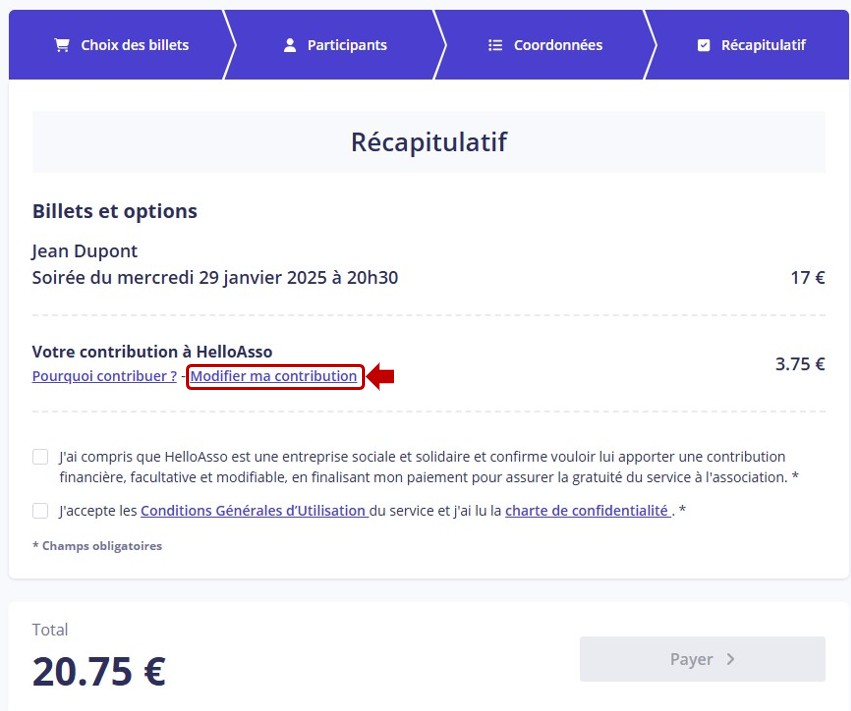Click the Payer button
This screenshot has height=711, width=851.
702,659
